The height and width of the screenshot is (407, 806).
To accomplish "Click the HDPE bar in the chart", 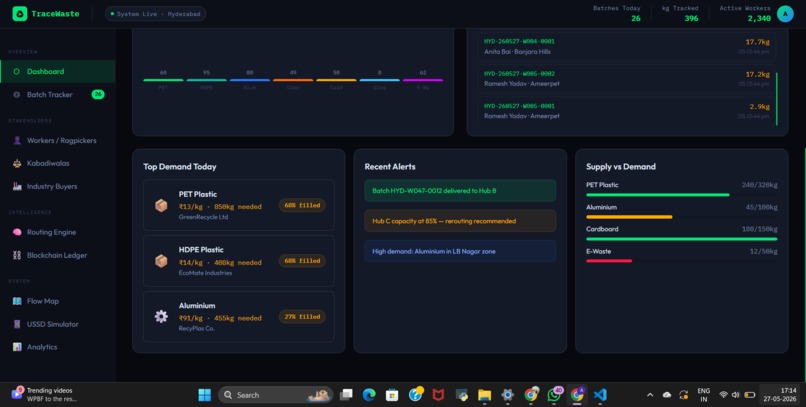I will click(206, 80).
